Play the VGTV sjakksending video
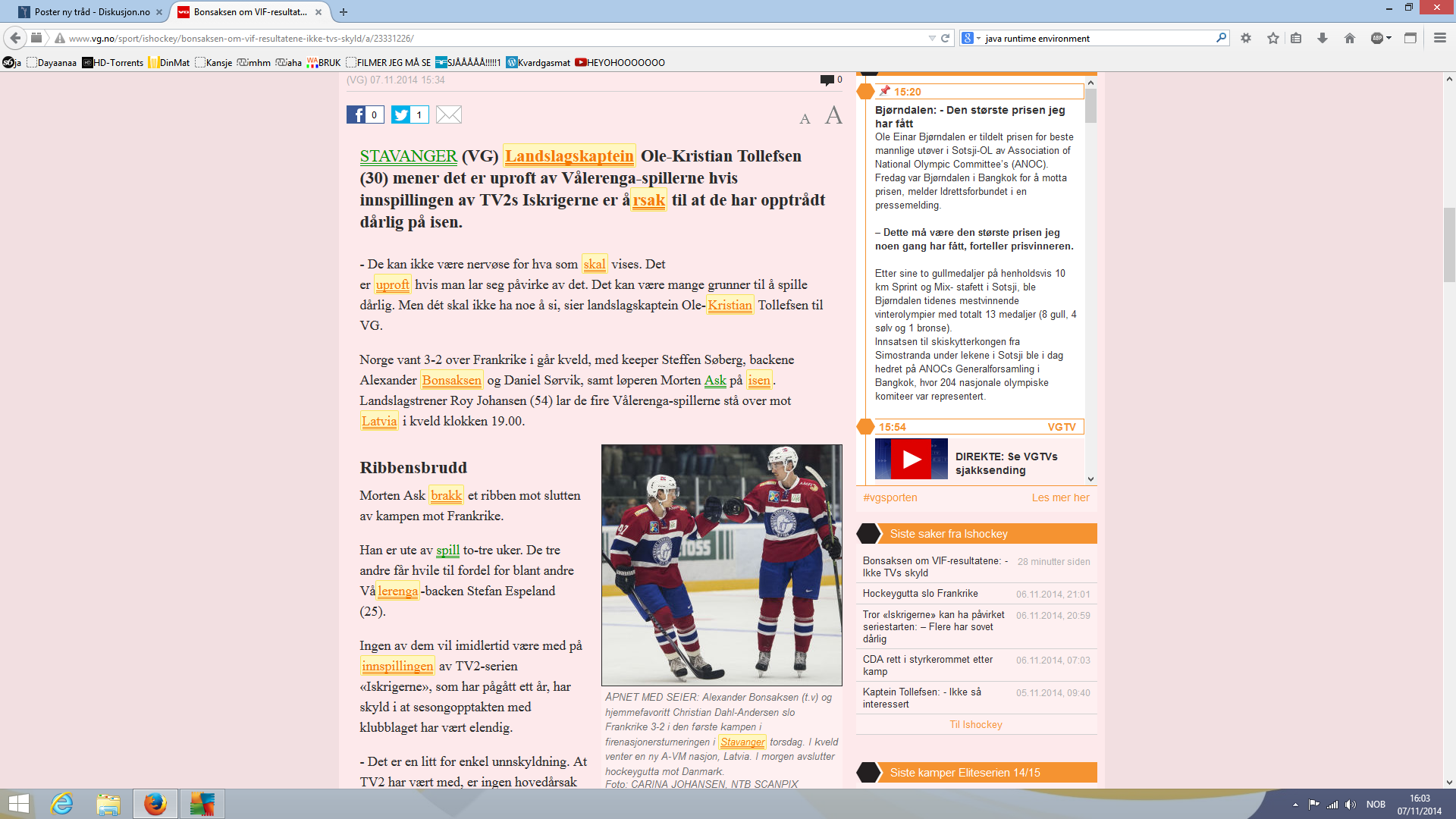This screenshot has width=1456, height=819. (x=911, y=459)
